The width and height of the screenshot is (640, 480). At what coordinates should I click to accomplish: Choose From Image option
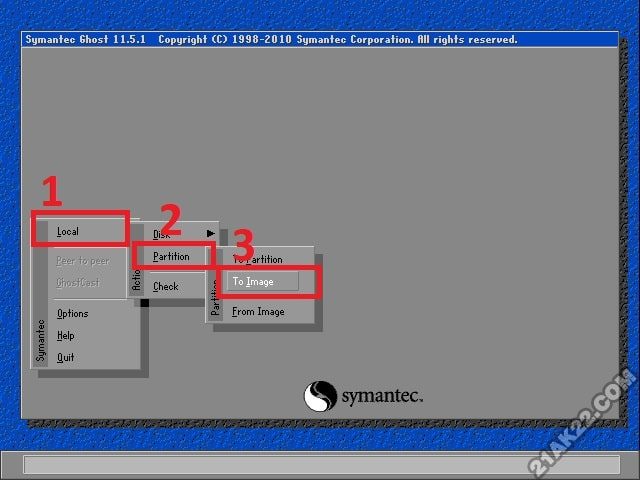258,312
